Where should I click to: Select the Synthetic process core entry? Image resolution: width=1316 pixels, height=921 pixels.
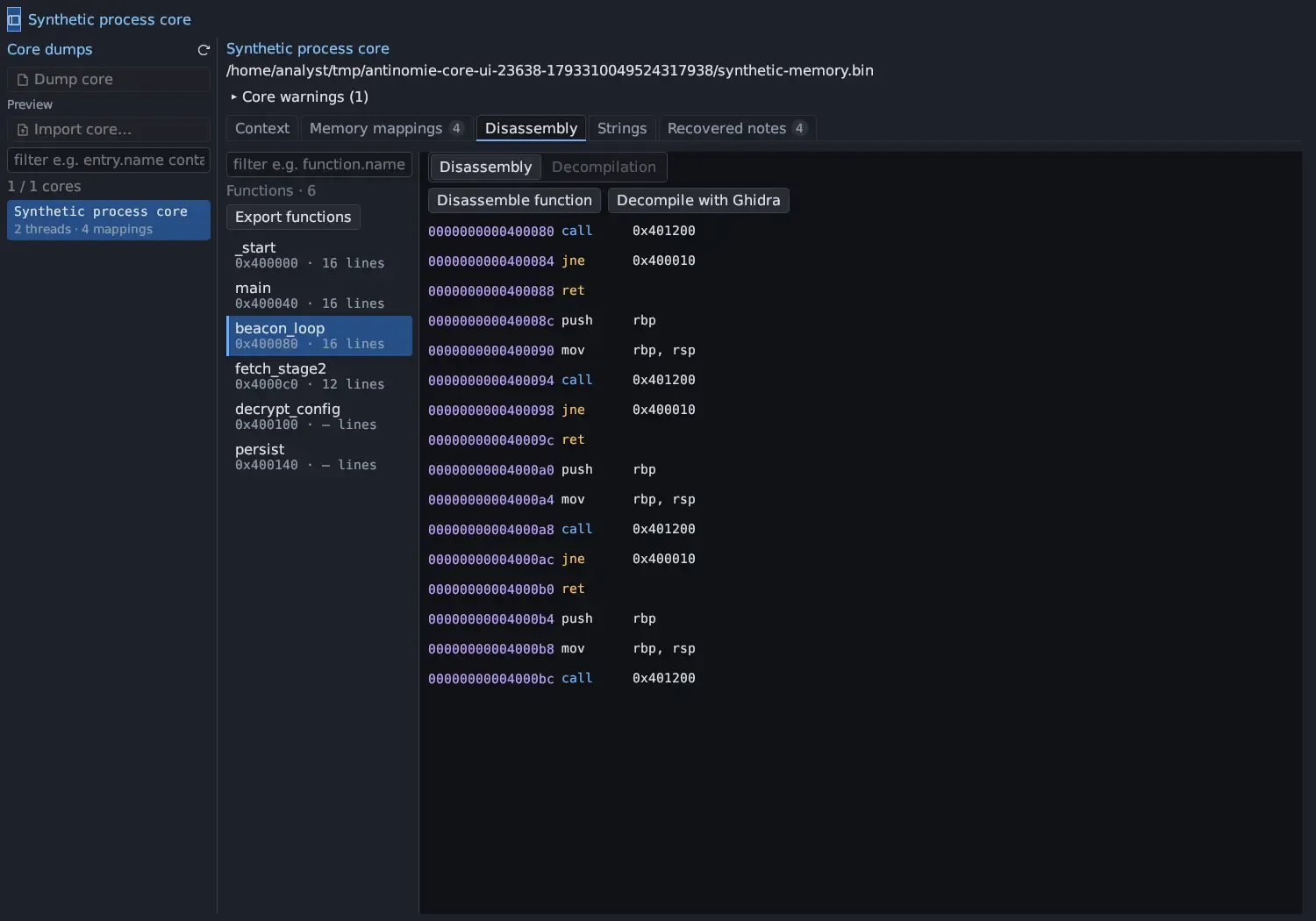109,220
